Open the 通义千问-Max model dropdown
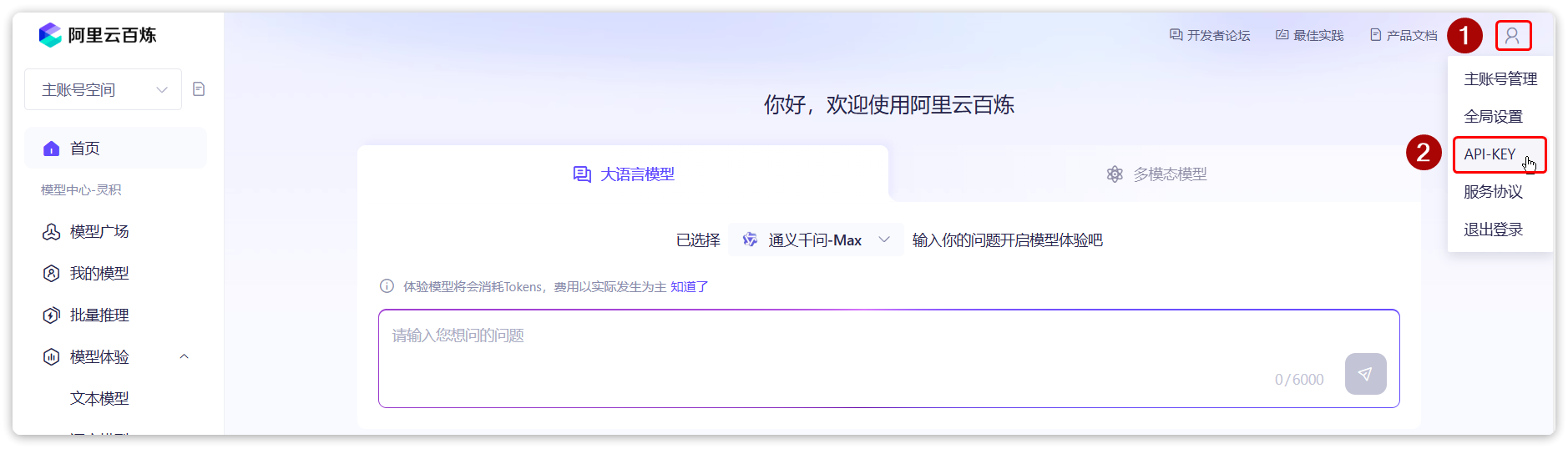 click(x=815, y=240)
